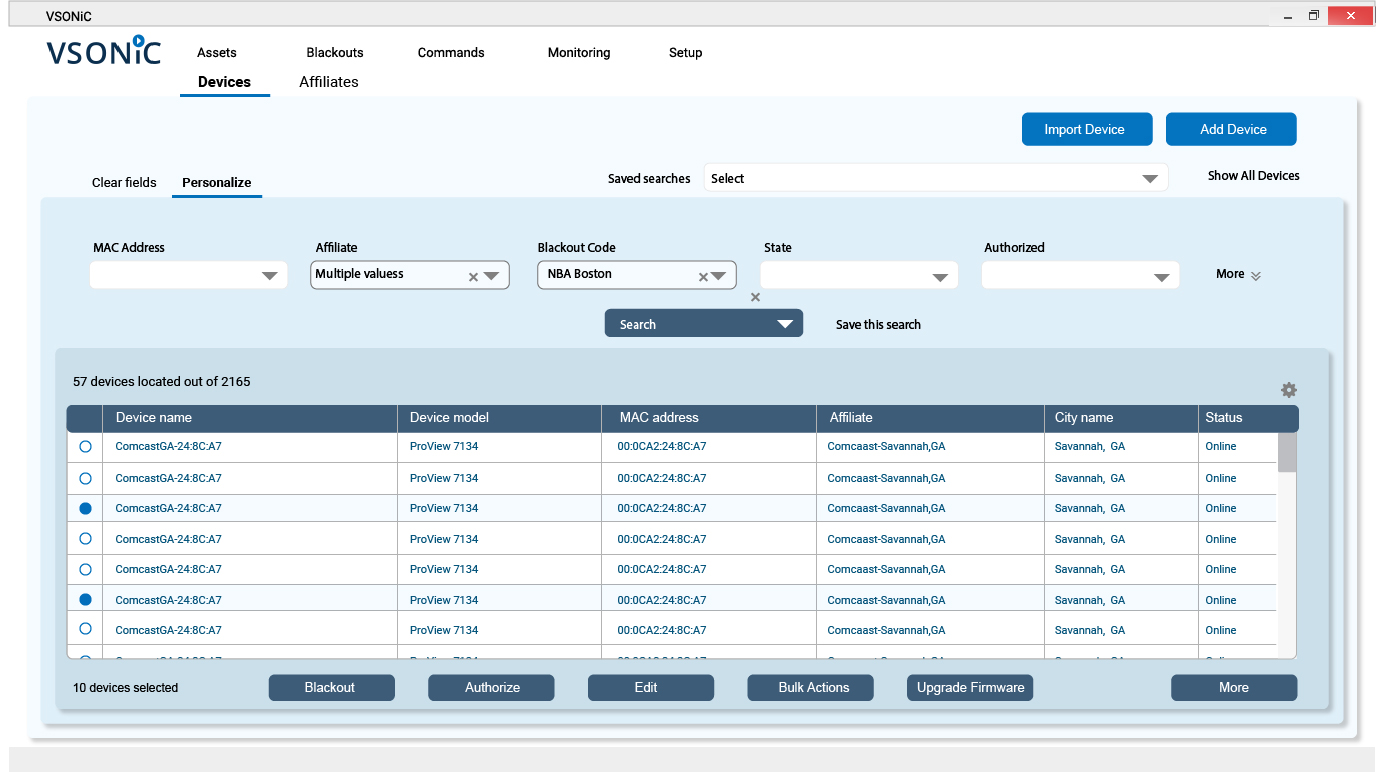Click the first row's Comcaast-Savannah,GA affiliate
Image resolution: width=1384 pixels, height=772 pixels.
[x=886, y=447]
